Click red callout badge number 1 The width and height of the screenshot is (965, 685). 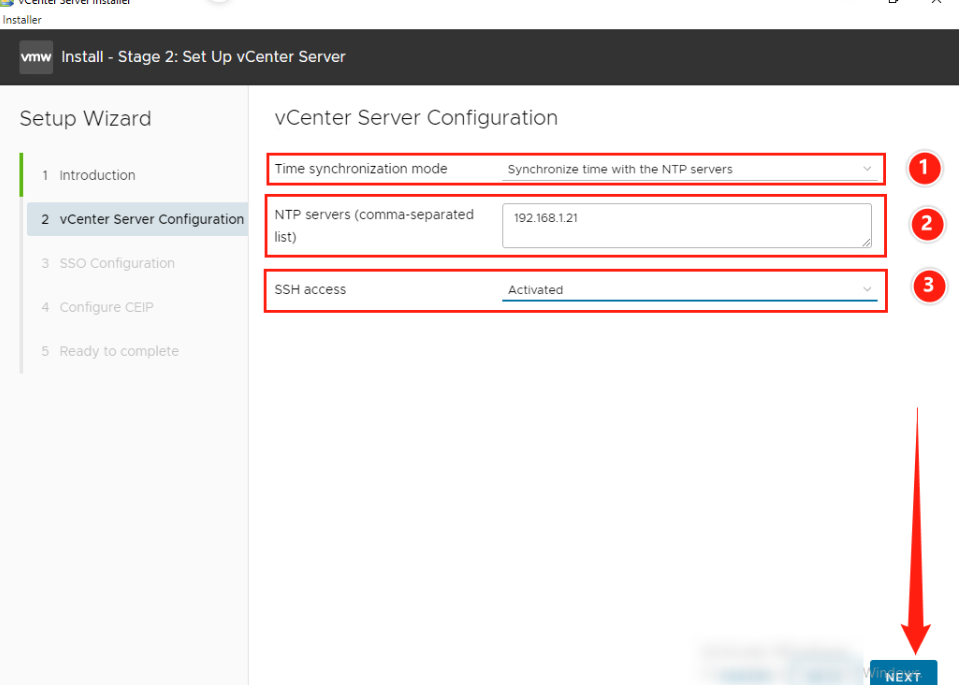point(925,169)
